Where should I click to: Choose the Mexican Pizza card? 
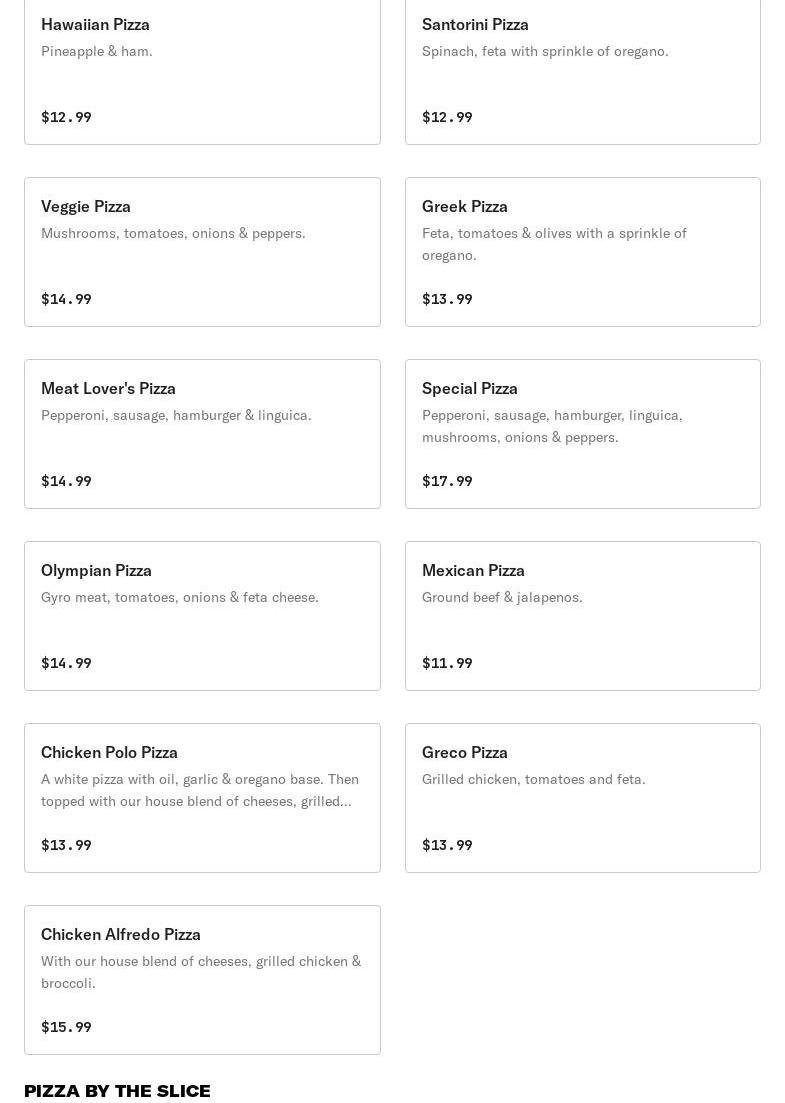click(x=582, y=616)
